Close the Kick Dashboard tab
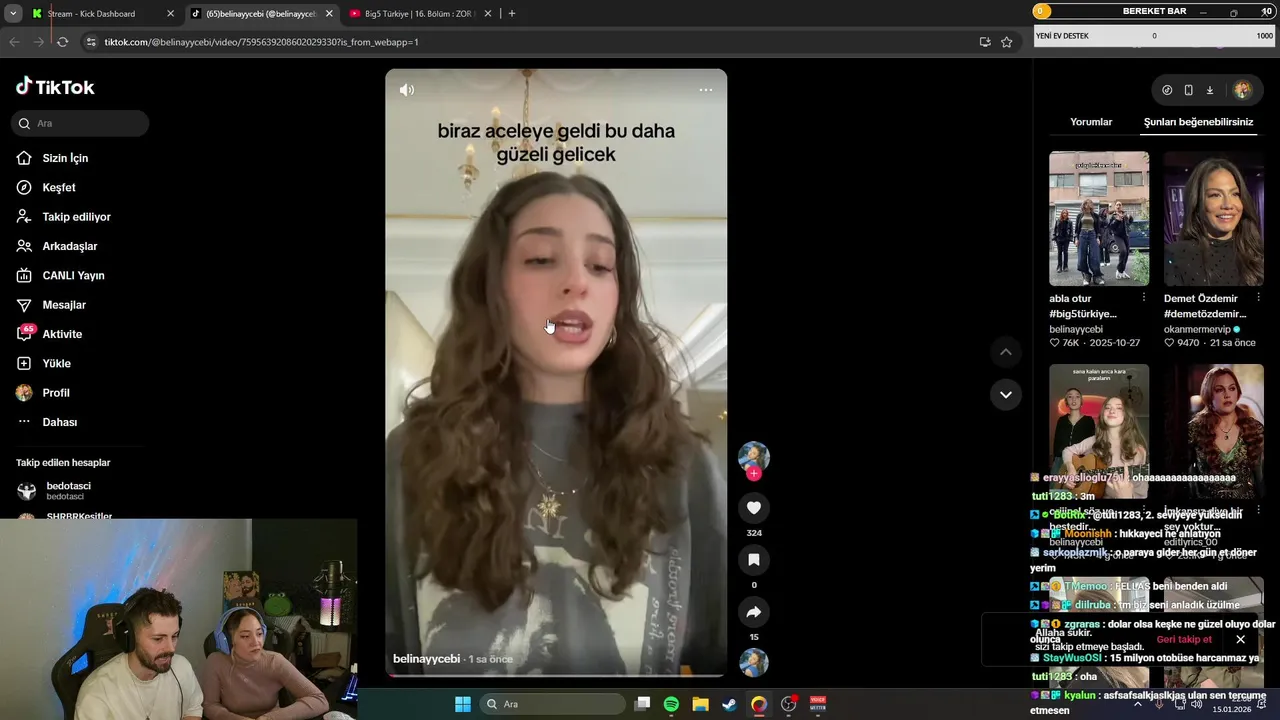 170,14
